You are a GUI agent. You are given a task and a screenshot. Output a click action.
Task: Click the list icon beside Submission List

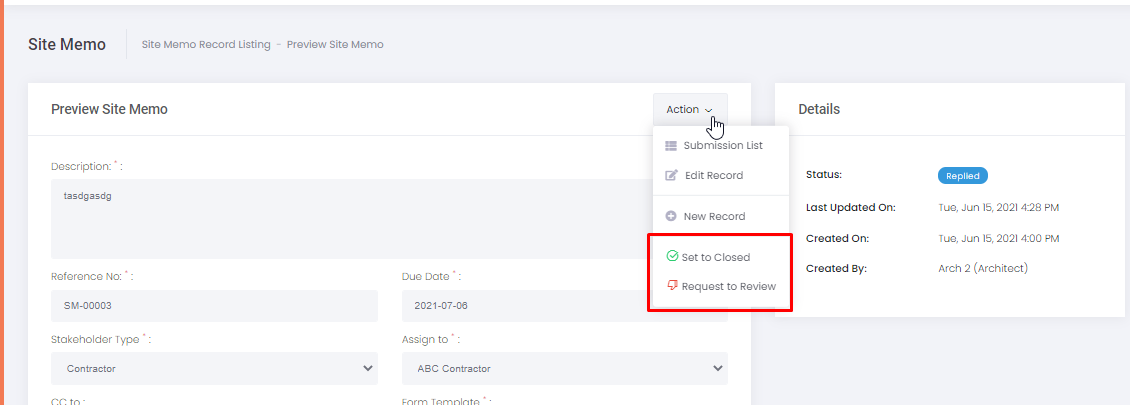671,146
